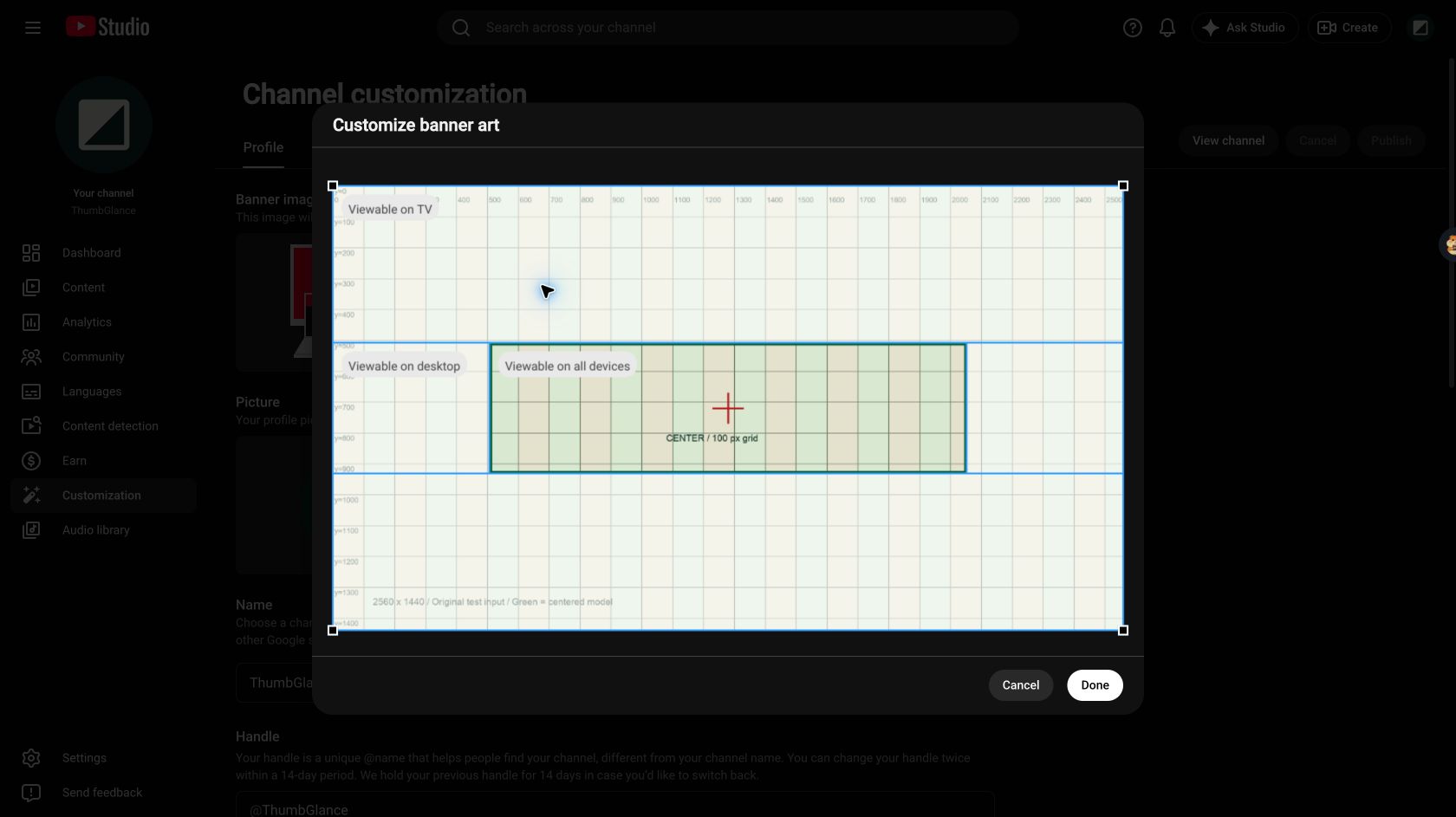Click the Settings gear icon
Image resolution: width=1456 pixels, height=817 pixels.
(31, 758)
